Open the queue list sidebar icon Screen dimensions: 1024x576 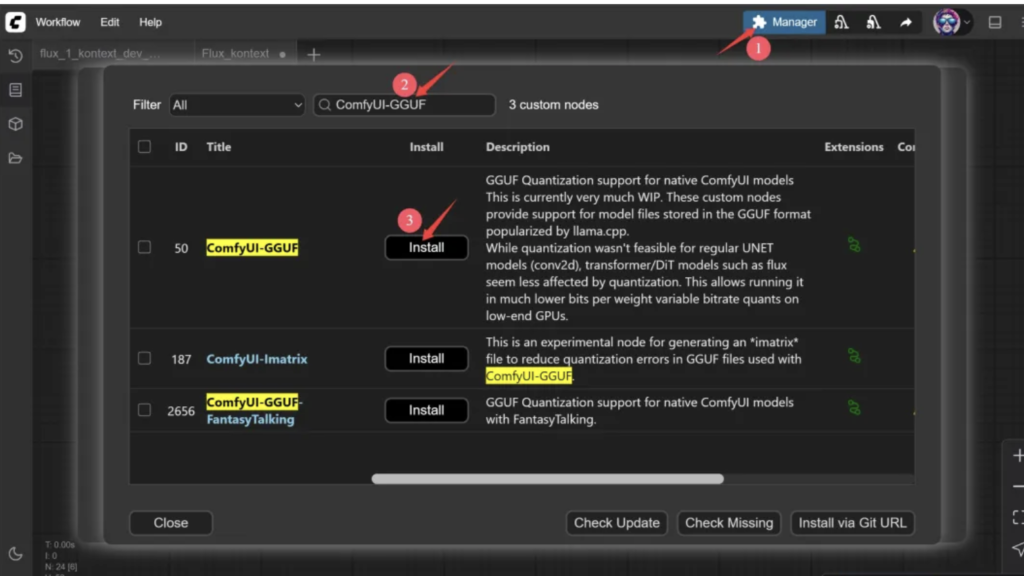click(16, 89)
